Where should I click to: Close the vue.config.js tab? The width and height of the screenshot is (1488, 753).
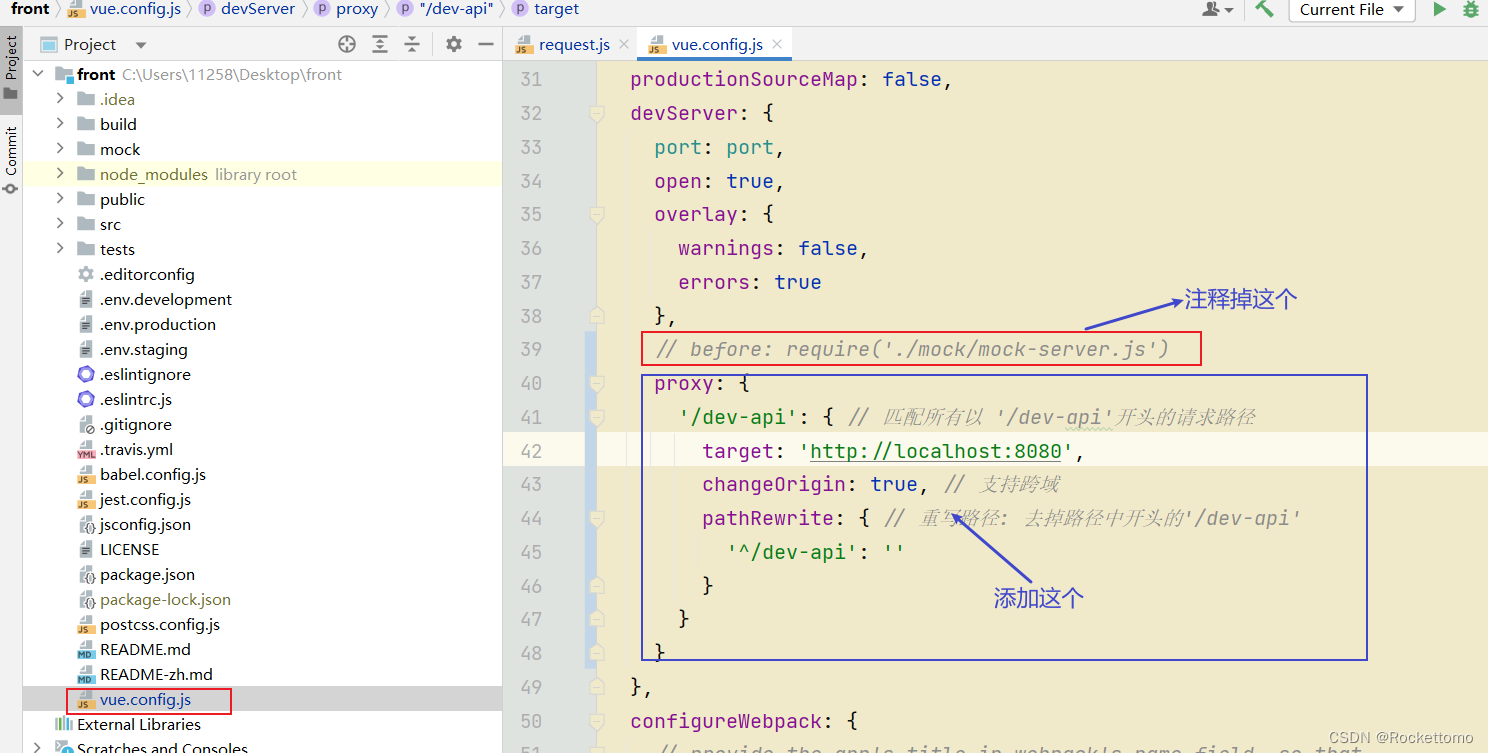tap(777, 44)
